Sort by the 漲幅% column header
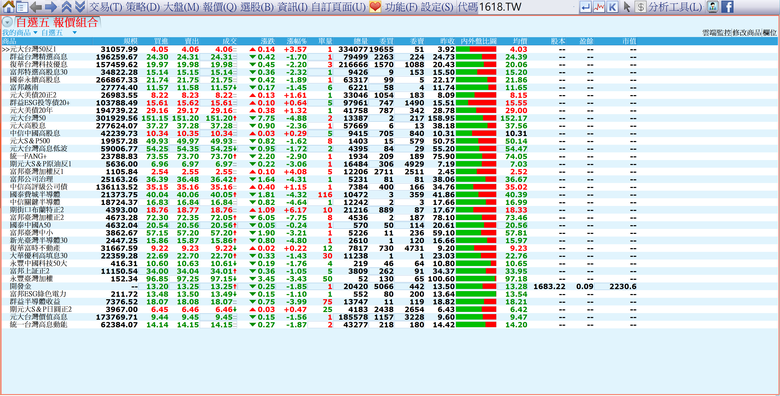 pyautogui.click(x=297, y=41)
